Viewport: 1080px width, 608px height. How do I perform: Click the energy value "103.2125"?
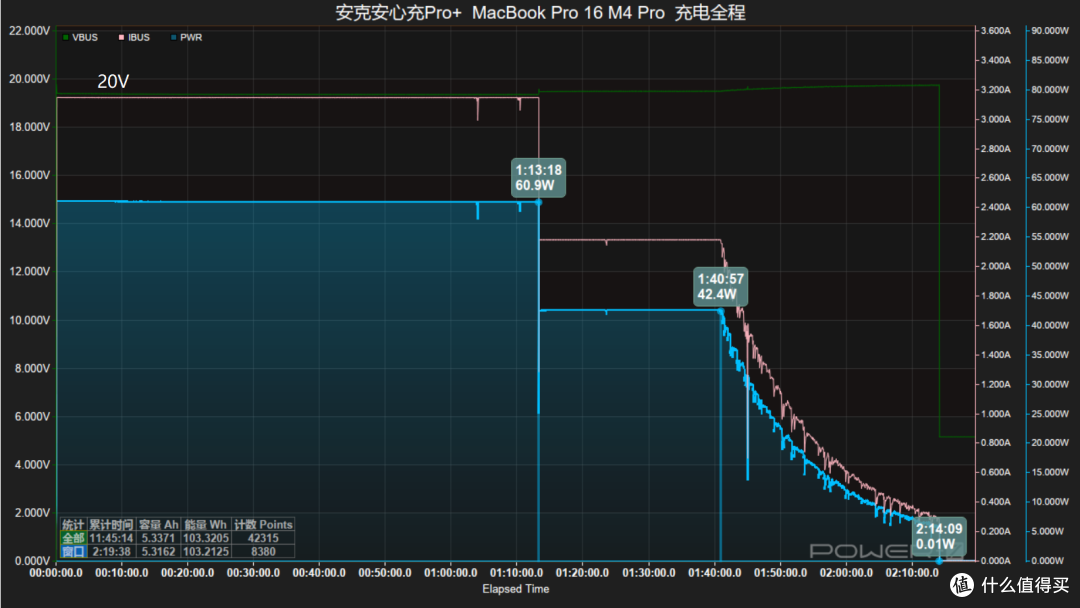point(205,552)
